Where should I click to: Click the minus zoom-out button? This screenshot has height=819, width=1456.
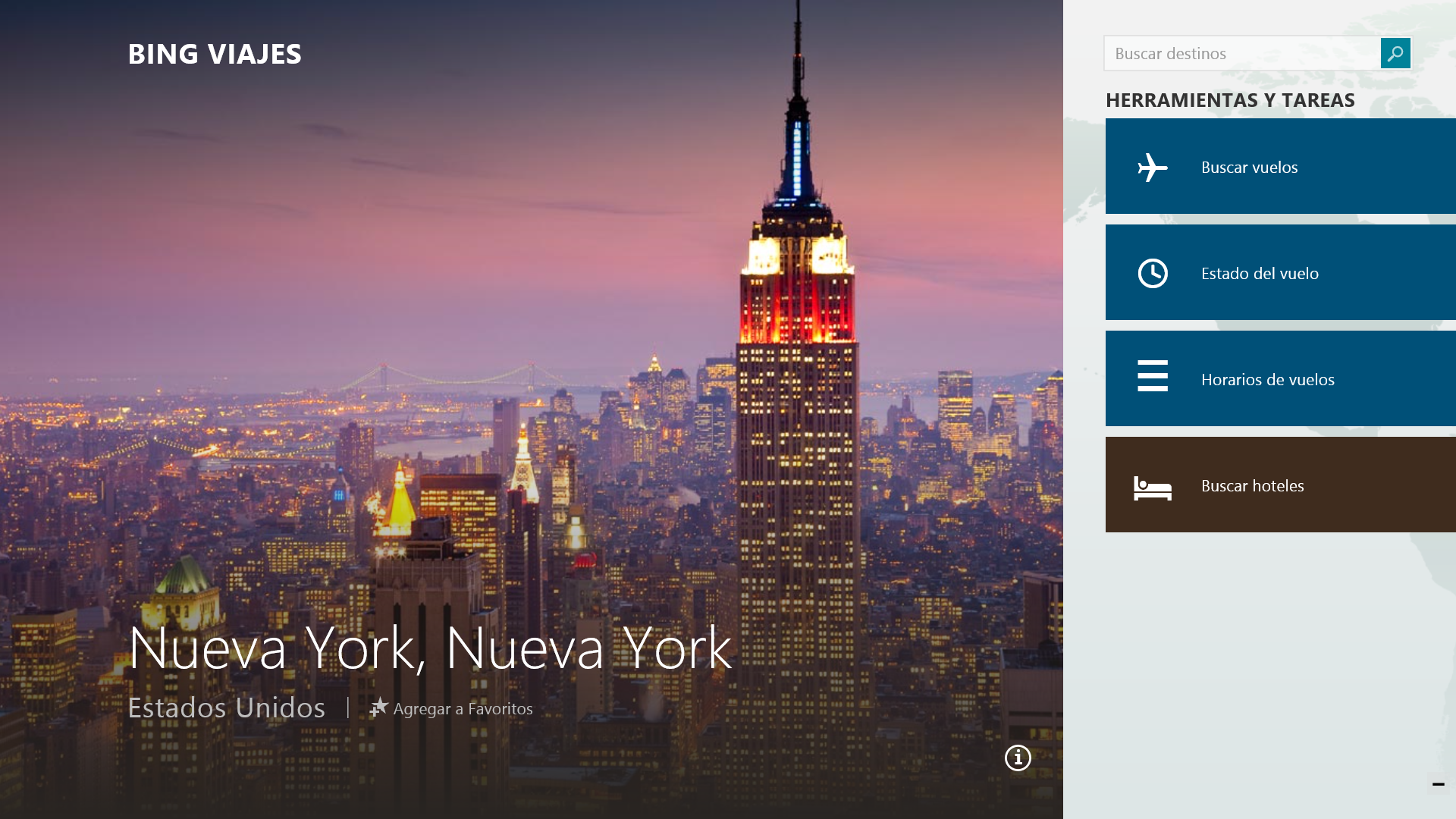coord(1438,784)
